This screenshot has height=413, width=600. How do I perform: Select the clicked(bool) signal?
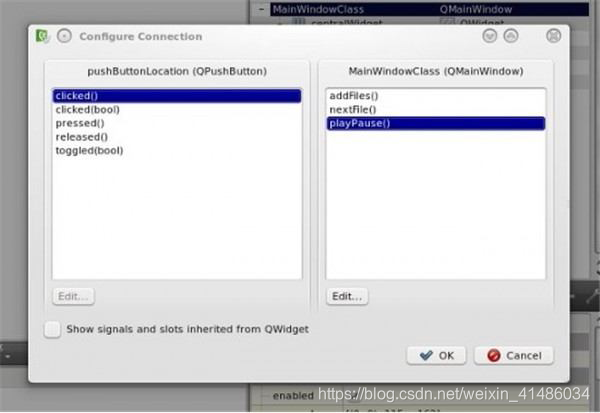[x=177, y=109]
